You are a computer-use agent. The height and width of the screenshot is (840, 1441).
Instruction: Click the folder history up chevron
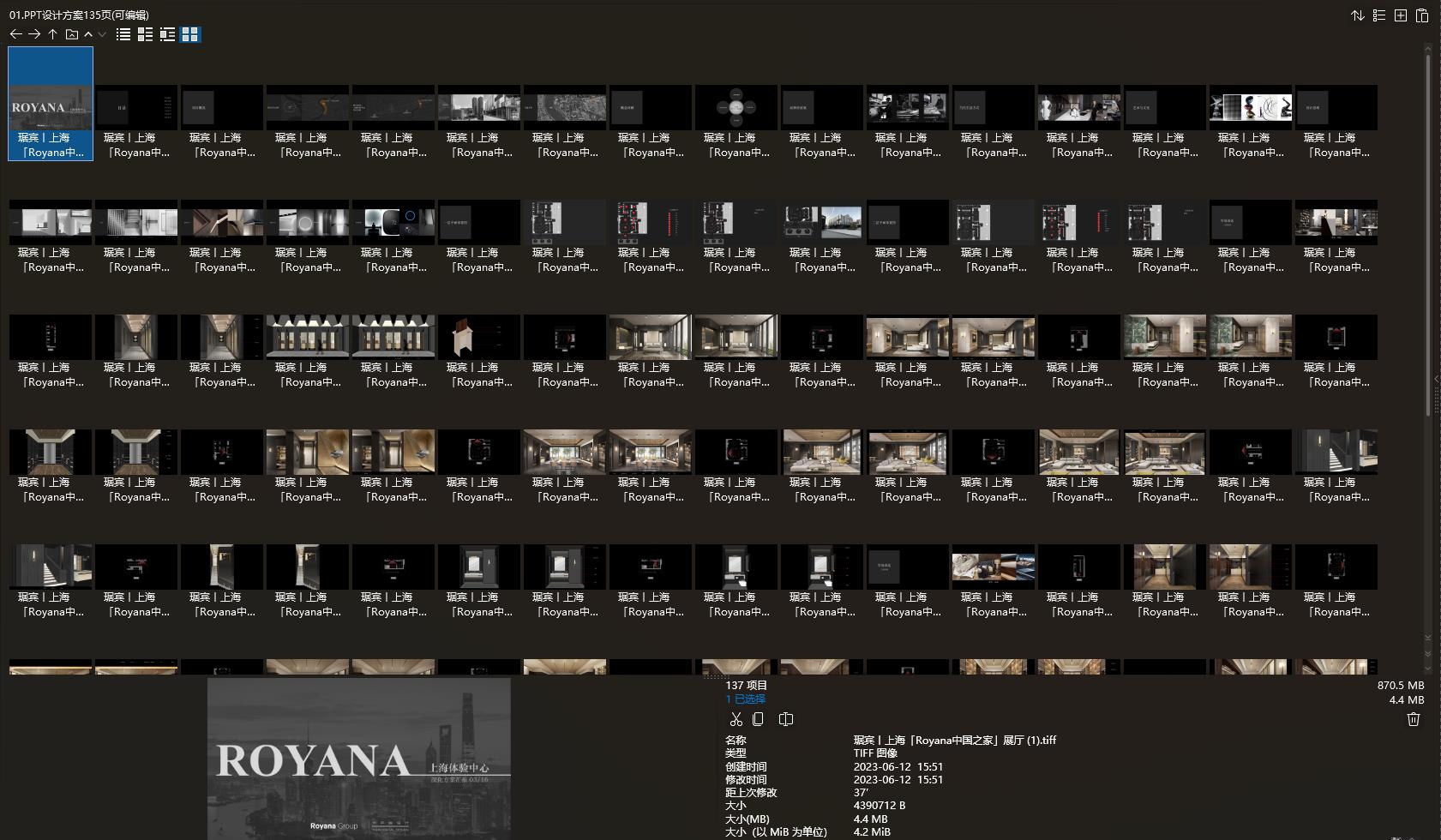point(88,34)
